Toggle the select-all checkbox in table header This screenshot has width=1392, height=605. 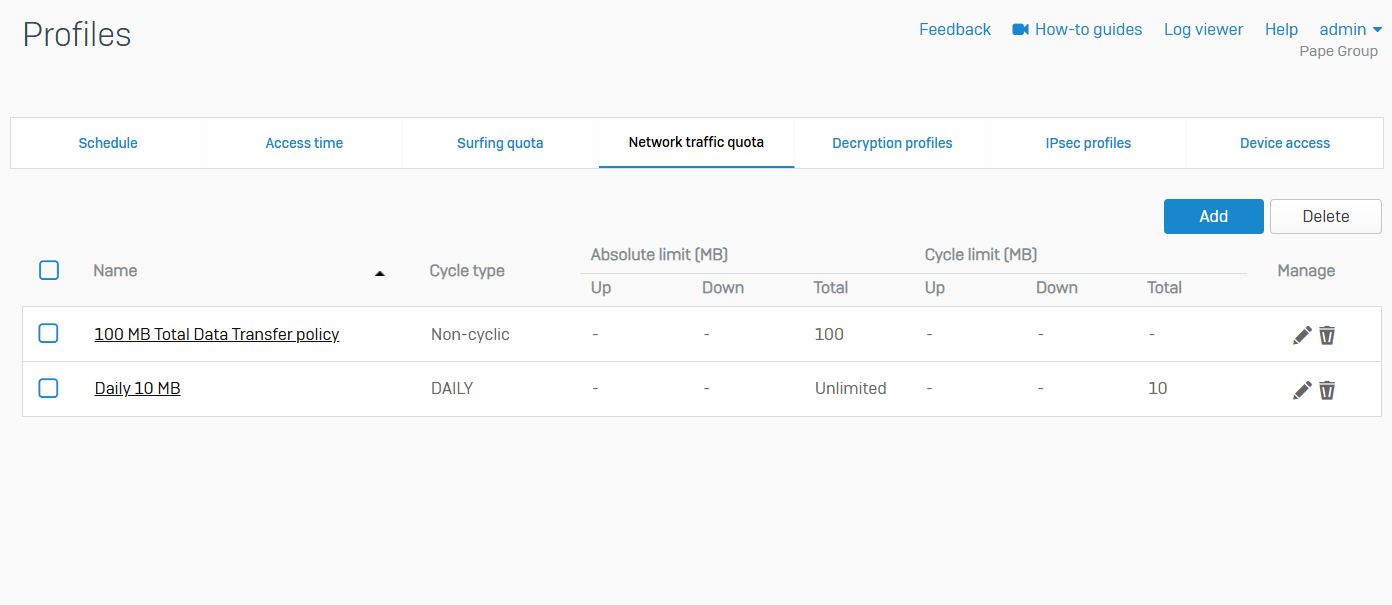tap(49, 270)
